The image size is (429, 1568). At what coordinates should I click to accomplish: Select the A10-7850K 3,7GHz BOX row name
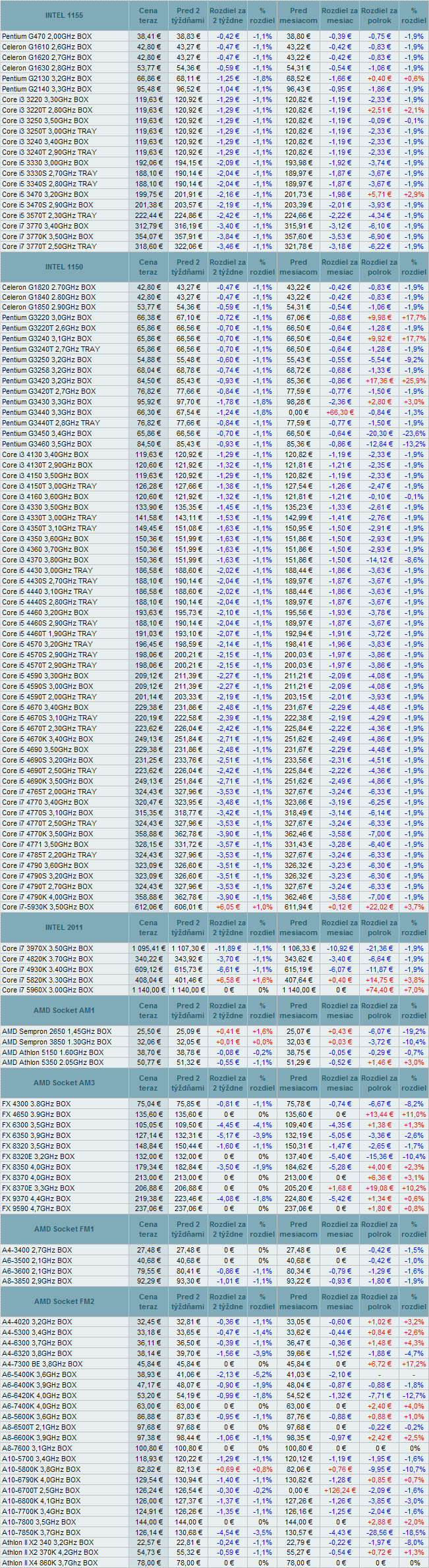[41, 1532]
